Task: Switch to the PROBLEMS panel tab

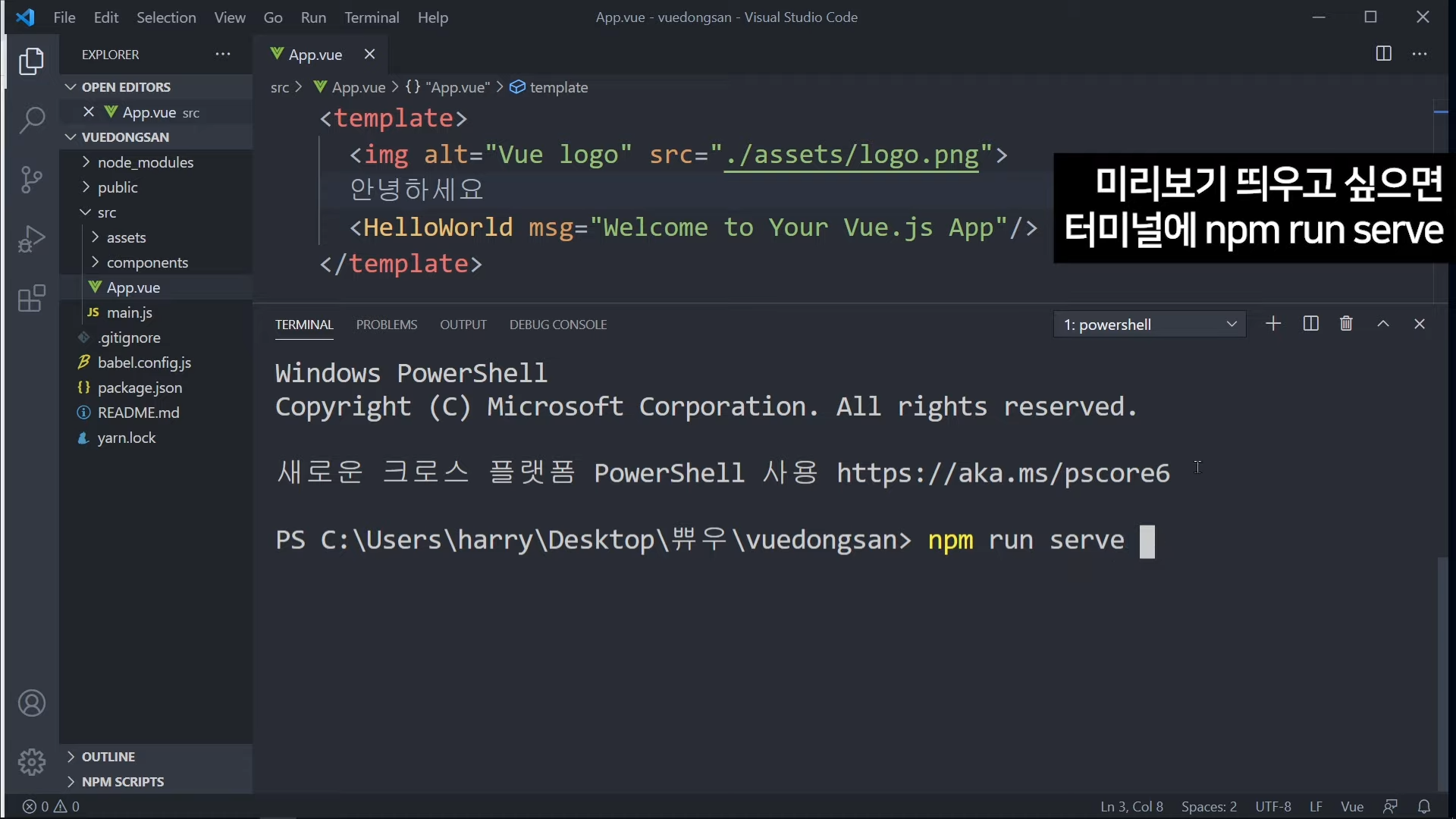Action: [387, 325]
